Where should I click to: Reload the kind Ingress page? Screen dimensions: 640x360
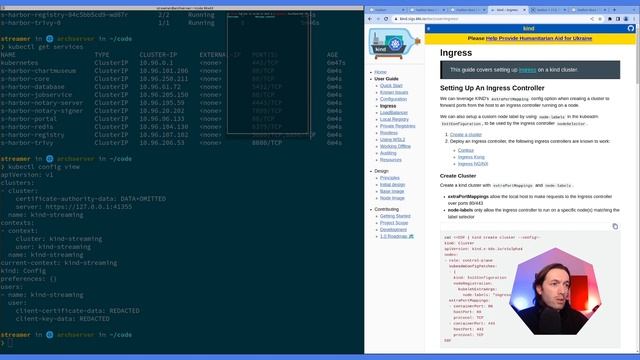[x=386, y=19]
